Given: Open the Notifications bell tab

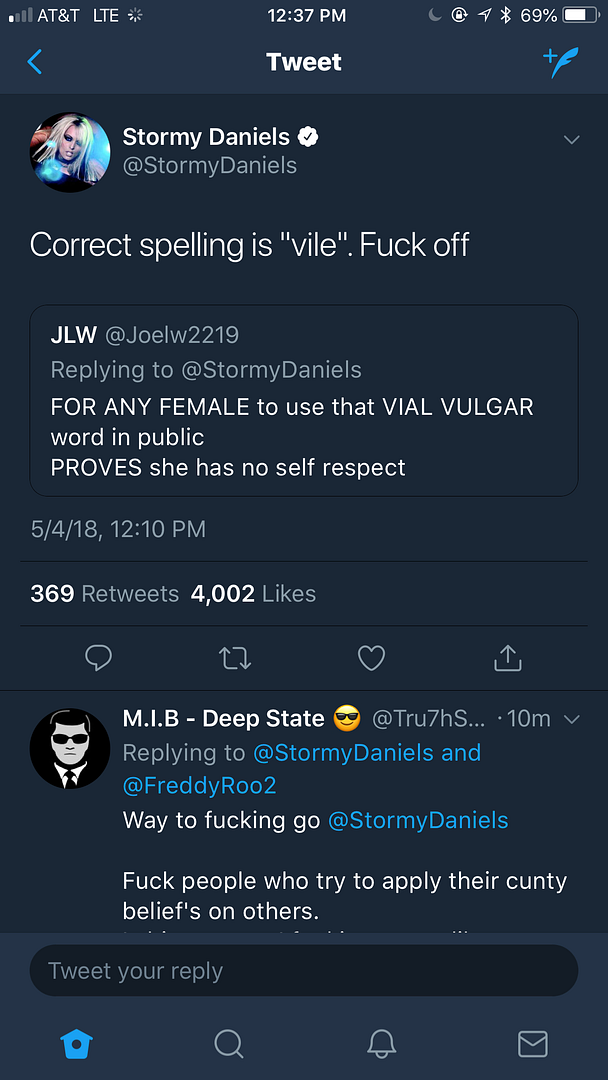Looking at the screenshot, I should pos(381,1044).
